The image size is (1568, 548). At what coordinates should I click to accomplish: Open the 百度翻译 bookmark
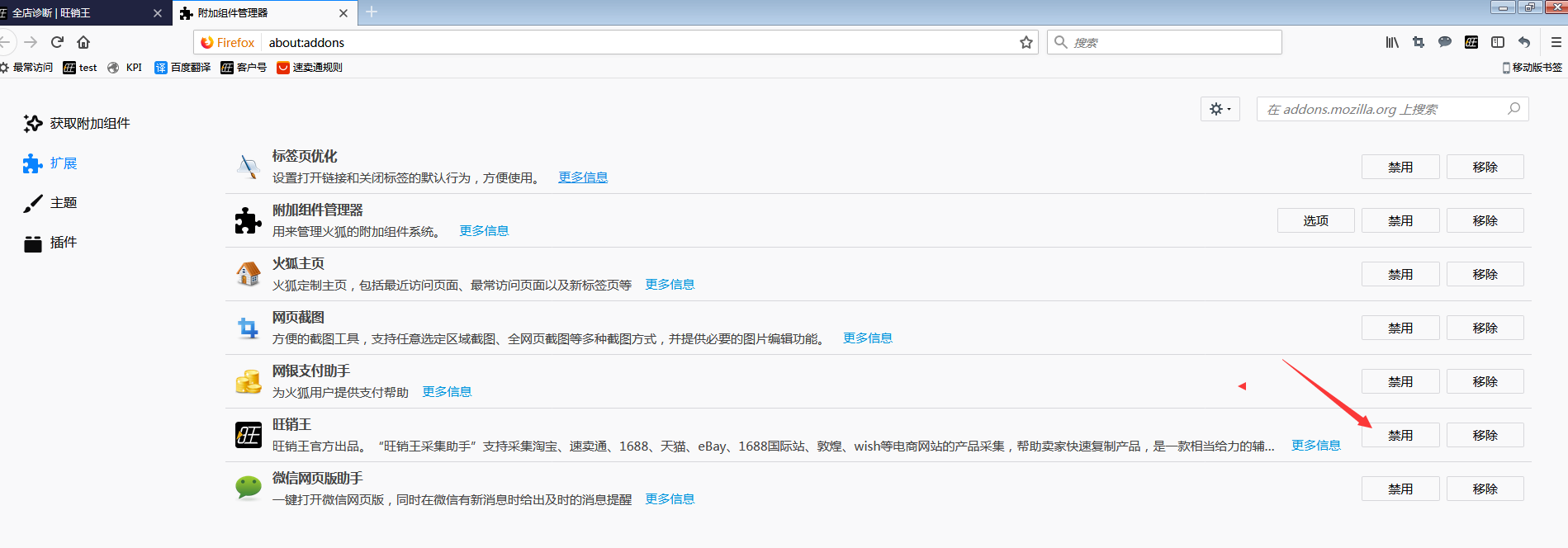(182, 68)
